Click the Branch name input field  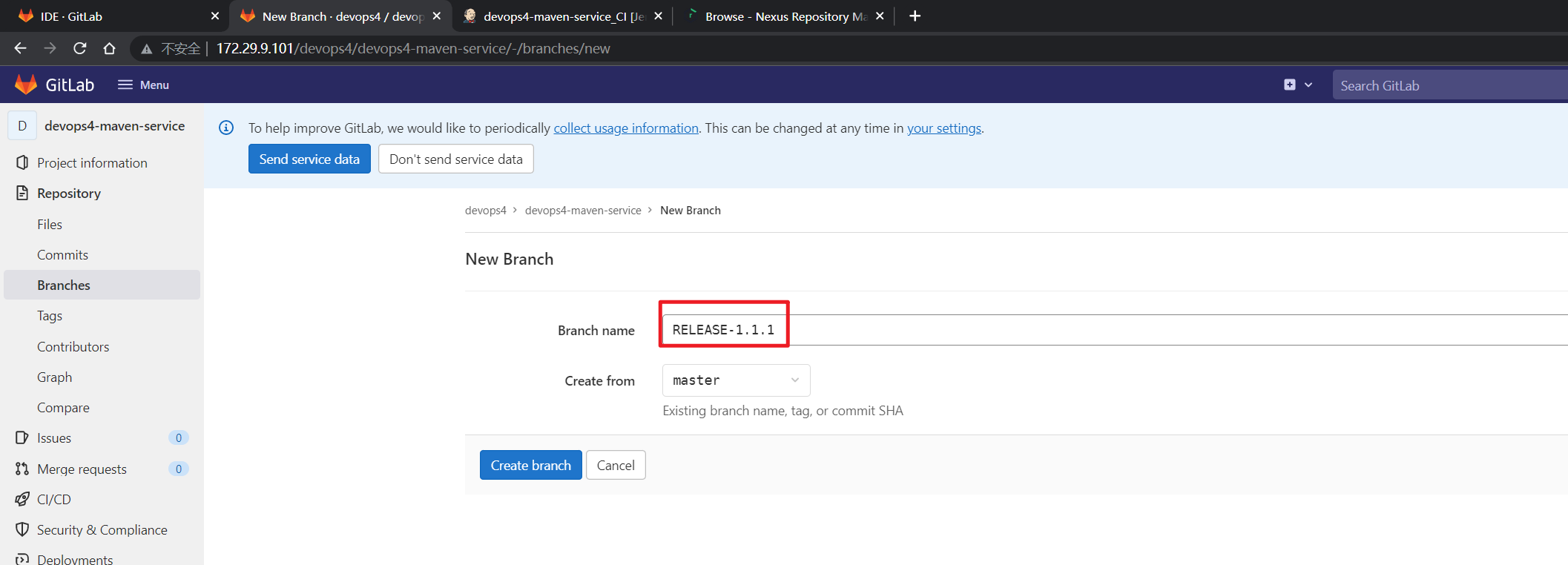click(1115, 330)
